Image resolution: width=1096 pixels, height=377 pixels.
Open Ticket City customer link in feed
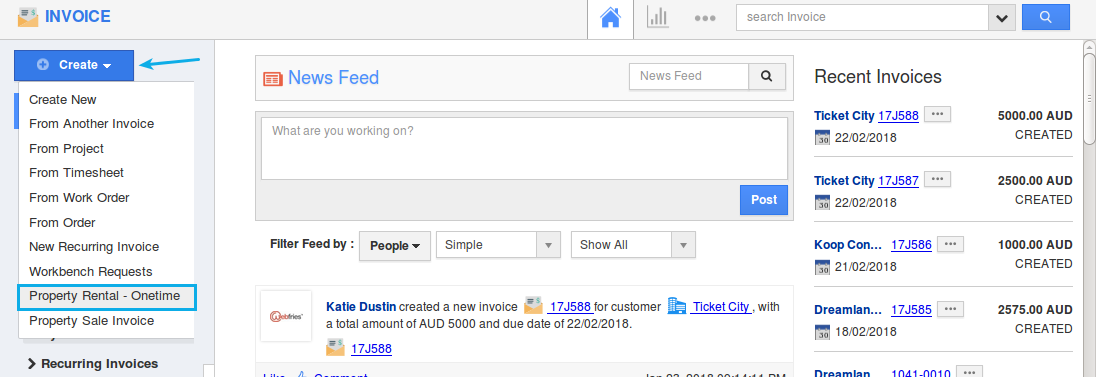pos(722,306)
